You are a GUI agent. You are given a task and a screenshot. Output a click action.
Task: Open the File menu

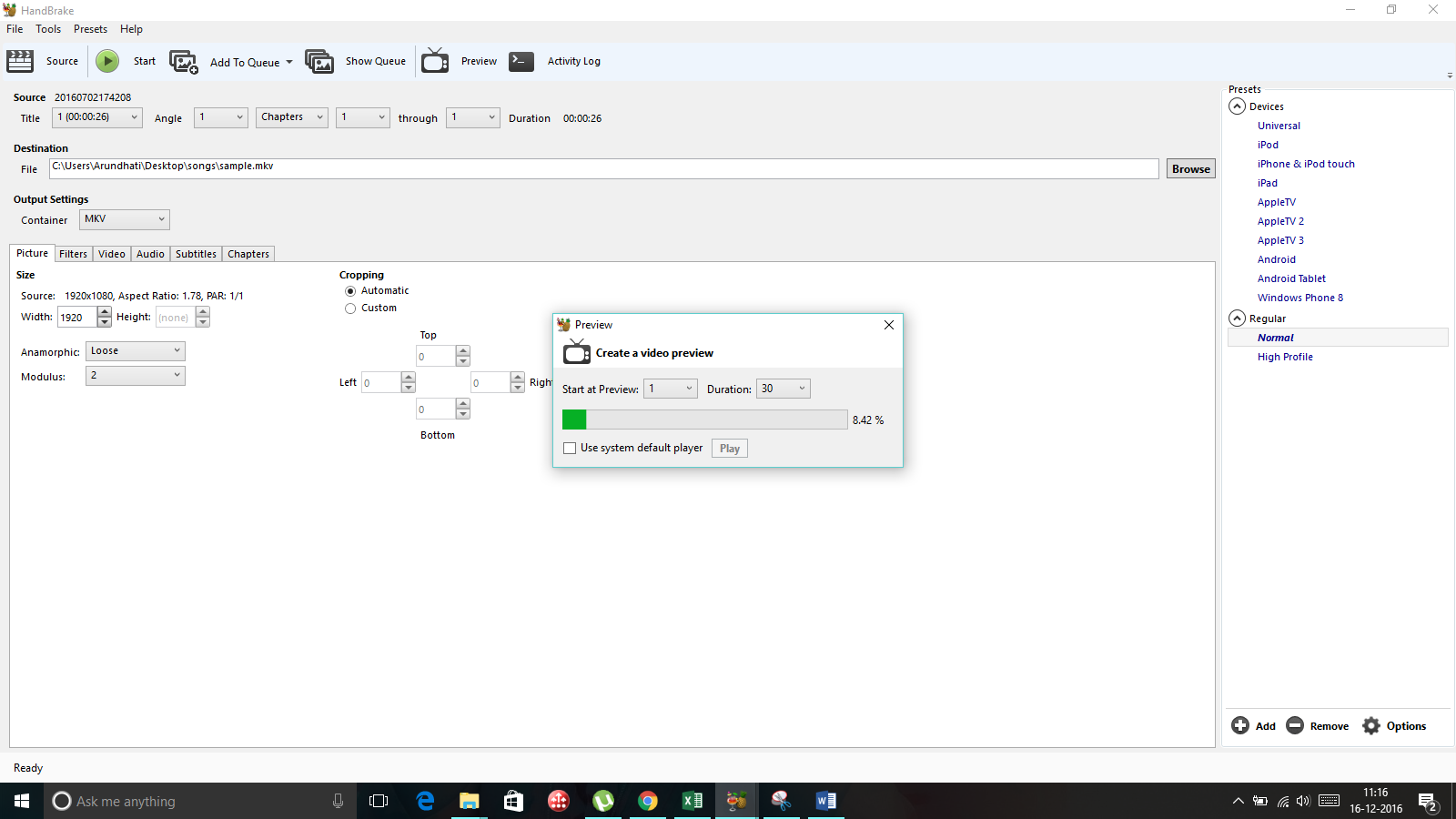click(x=15, y=29)
